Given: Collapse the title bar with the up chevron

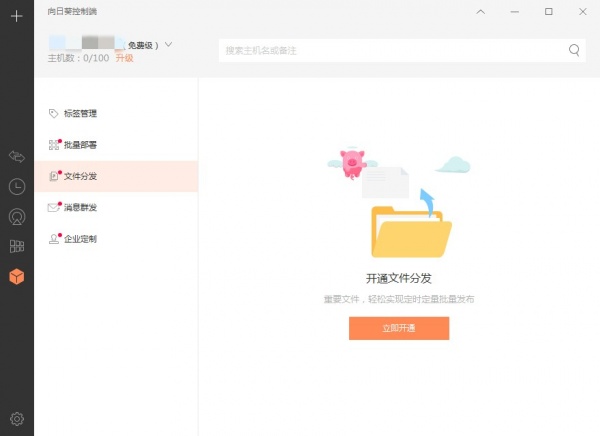Looking at the screenshot, I should [x=481, y=12].
